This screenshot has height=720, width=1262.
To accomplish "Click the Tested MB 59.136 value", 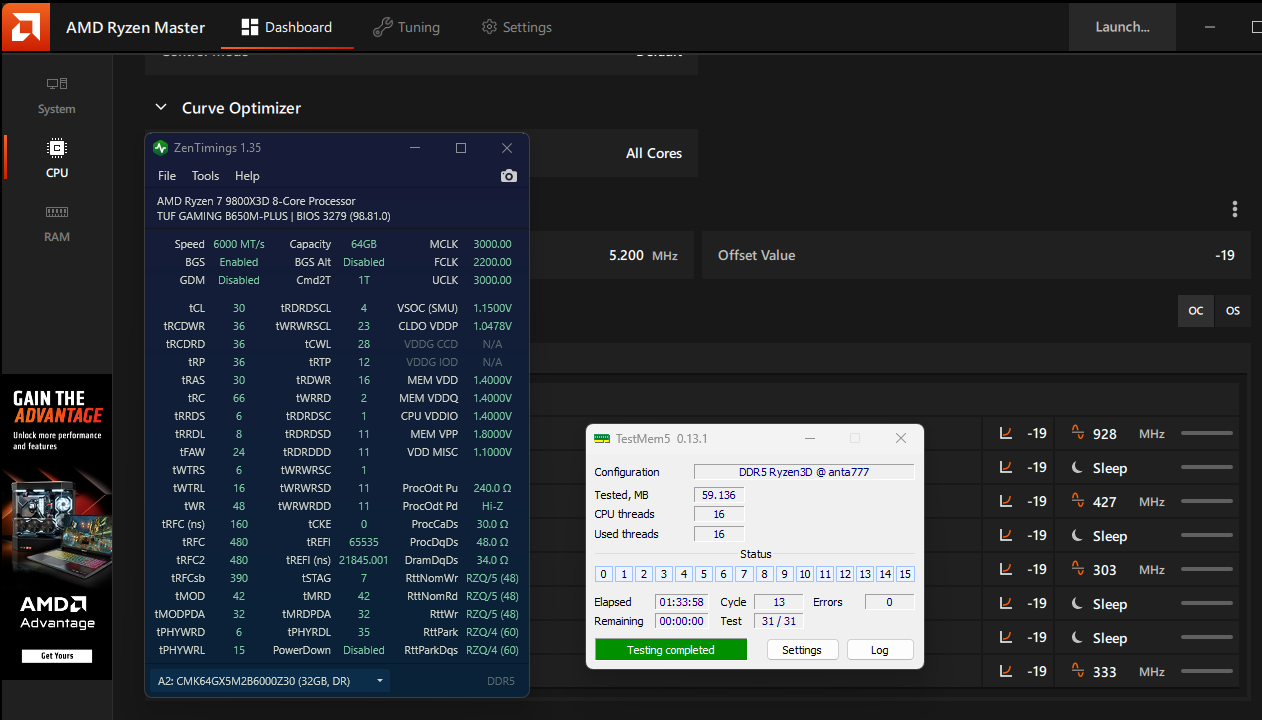I will (719, 494).
